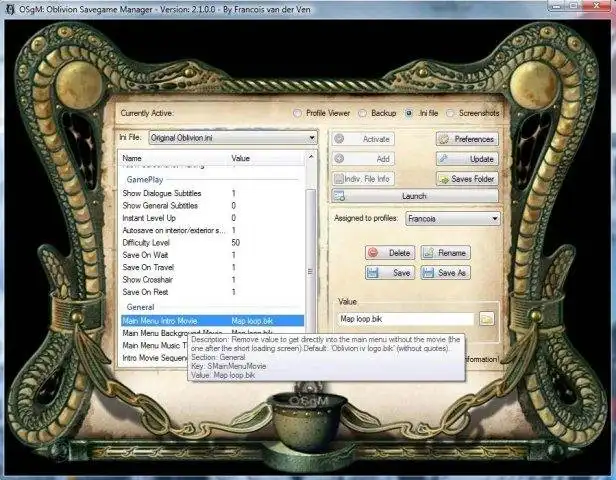Image resolution: width=616 pixels, height=480 pixels.
Task: Click the Difficulty Level value 50
Action: pos(236,243)
